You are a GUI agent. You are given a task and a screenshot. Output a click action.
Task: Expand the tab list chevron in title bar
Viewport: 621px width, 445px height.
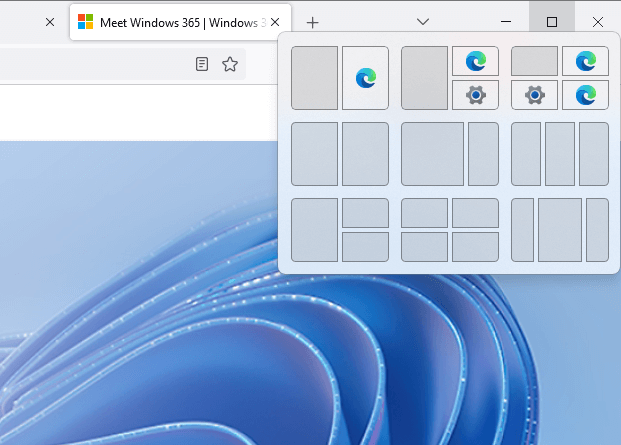point(423,21)
